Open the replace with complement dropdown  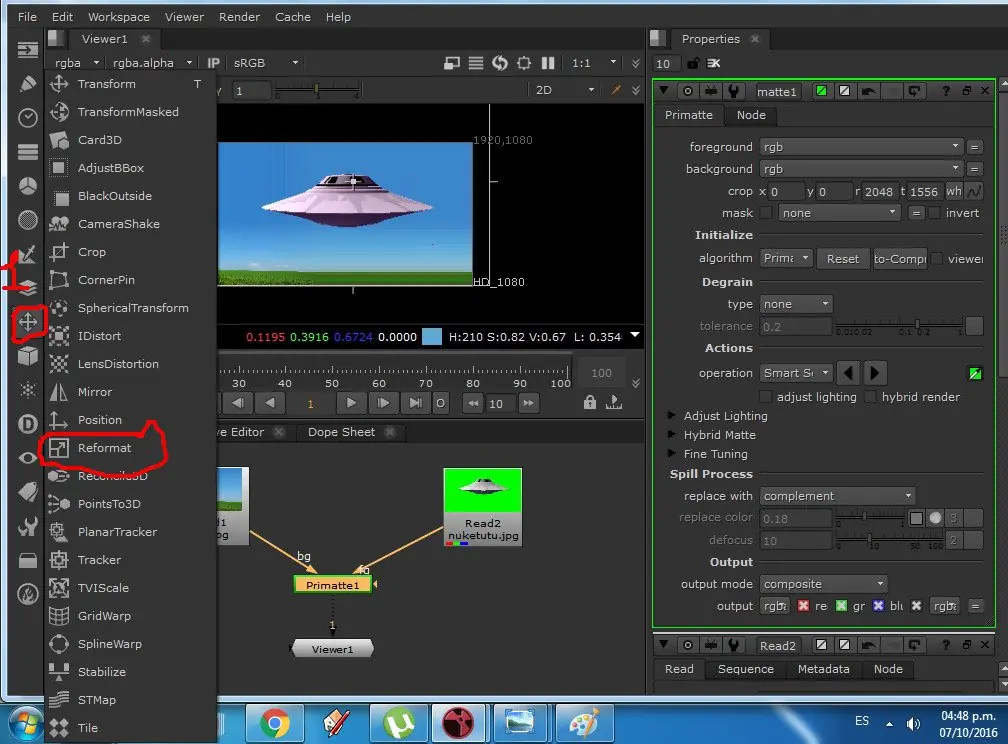837,496
